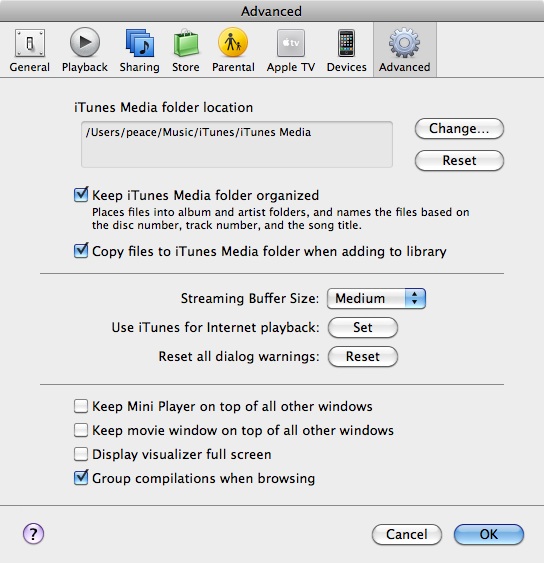Screen dimensions: 544x563
Task: Open the Sharing preferences music stack icon
Action: click(x=140, y=43)
